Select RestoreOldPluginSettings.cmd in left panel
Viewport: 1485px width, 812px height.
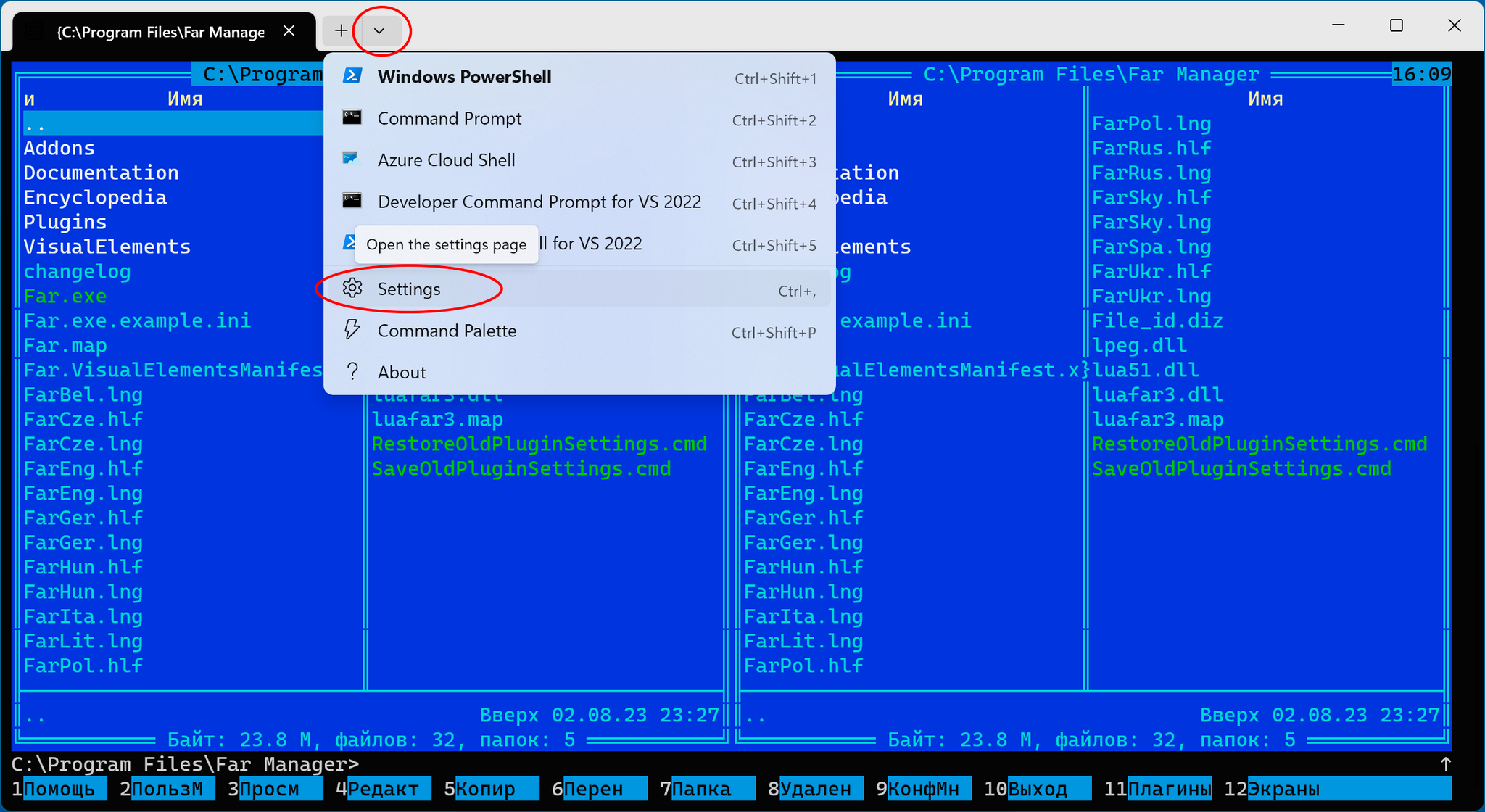tap(539, 444)
